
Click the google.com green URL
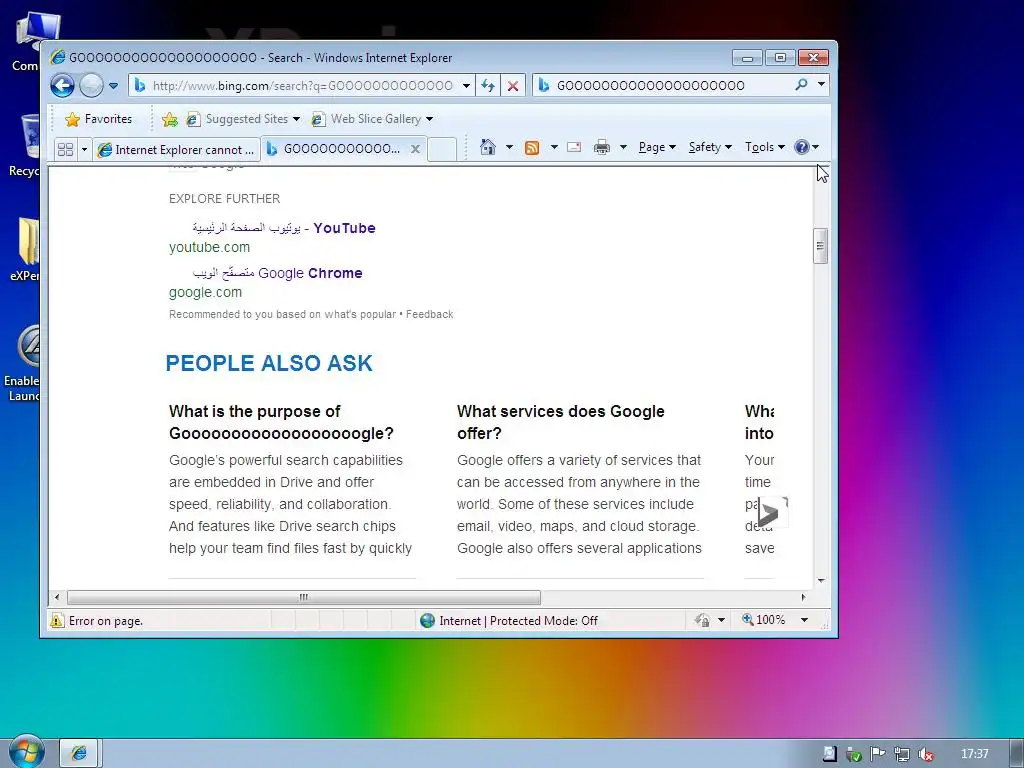pos(205,293)
